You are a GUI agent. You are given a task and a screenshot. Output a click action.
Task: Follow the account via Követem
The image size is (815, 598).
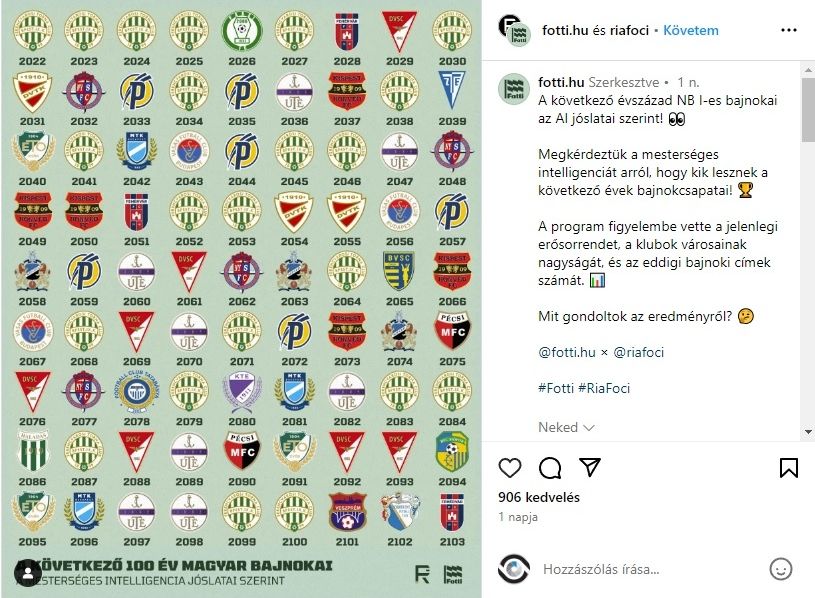coord(691,31)
